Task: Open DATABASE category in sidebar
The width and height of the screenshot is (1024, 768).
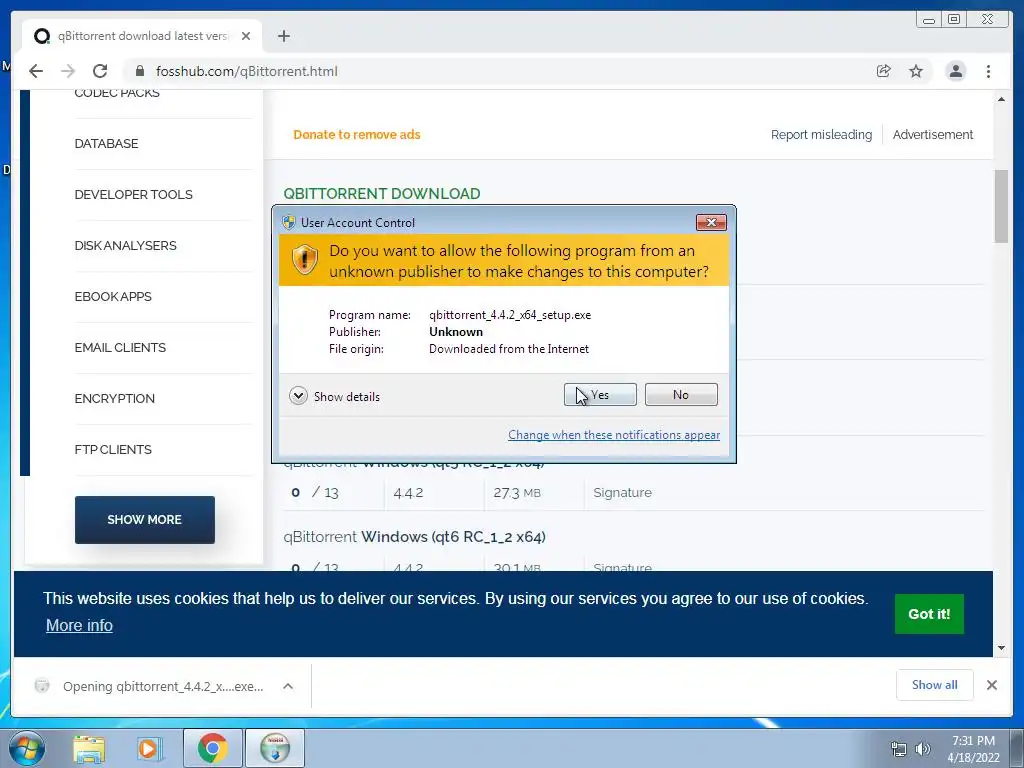Action: pos(106,144)
